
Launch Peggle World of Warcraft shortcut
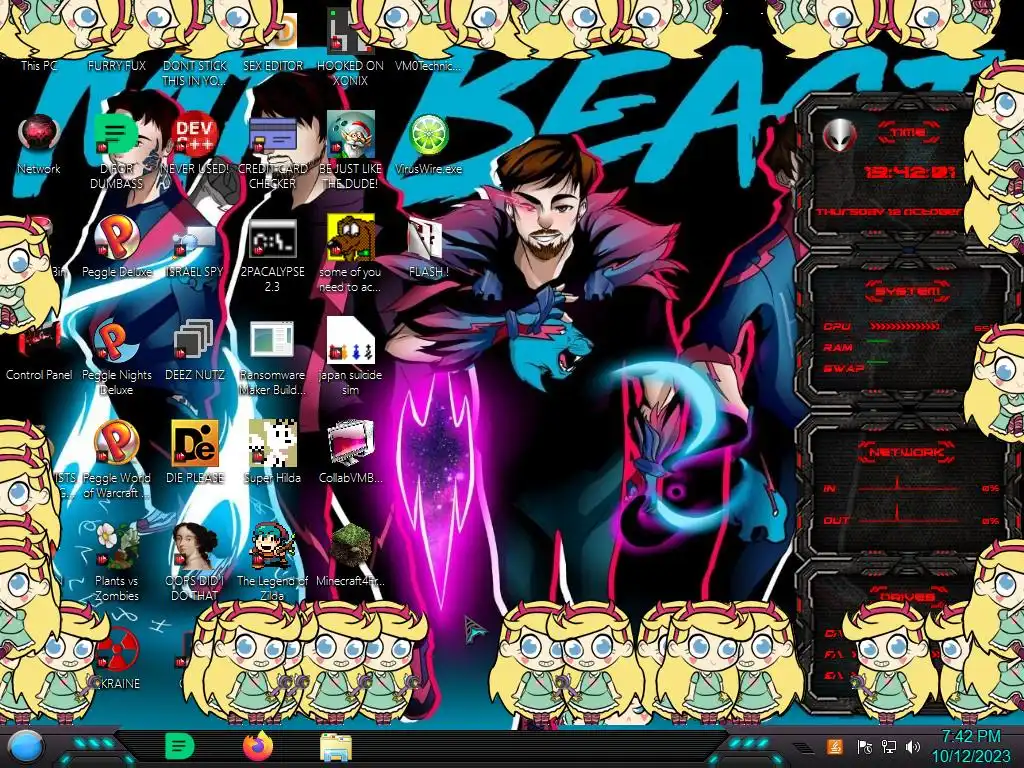tap(116, 443)
